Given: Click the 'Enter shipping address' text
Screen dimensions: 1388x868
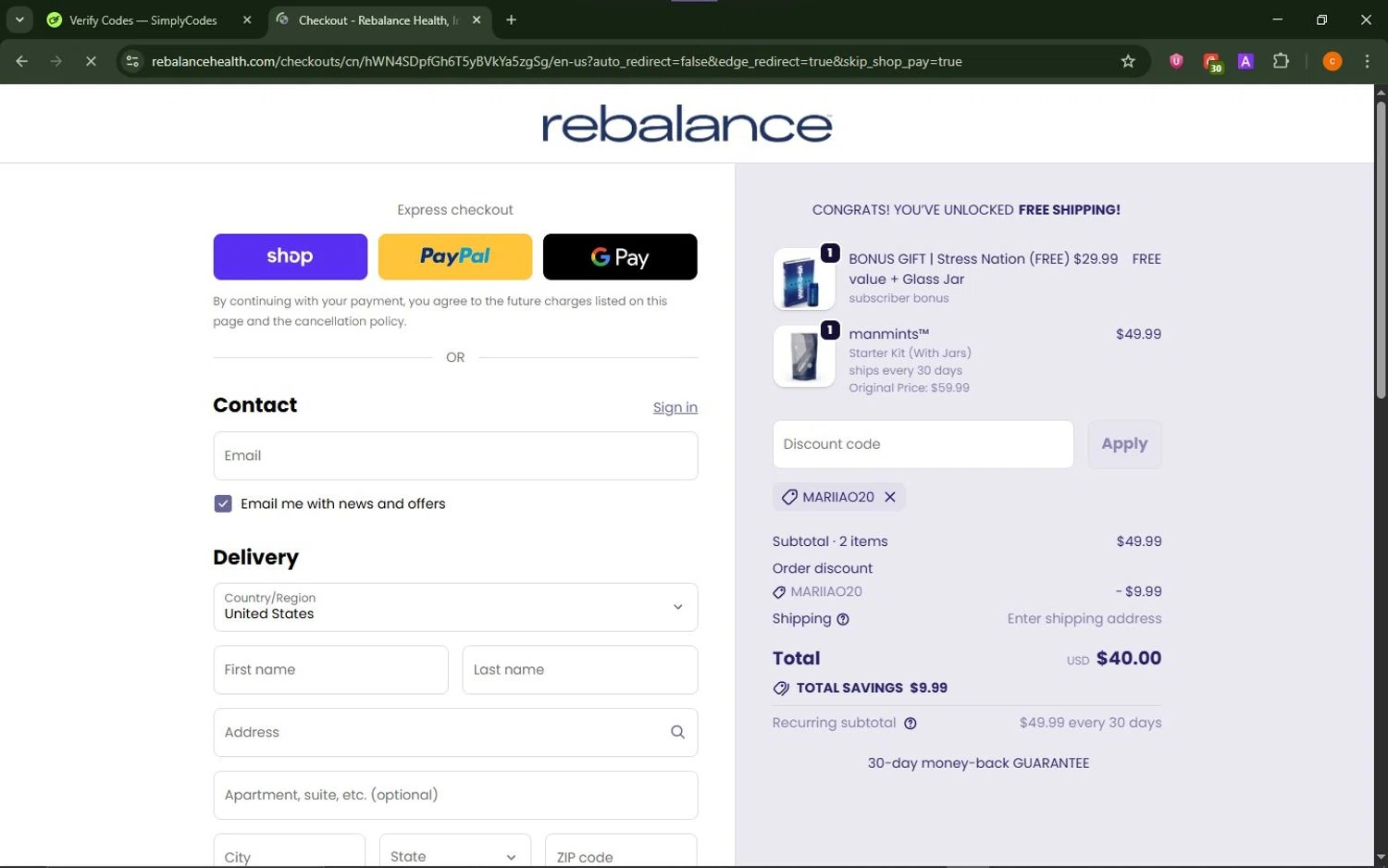Looking at the screenshot, I should (x=1084, y=619).
